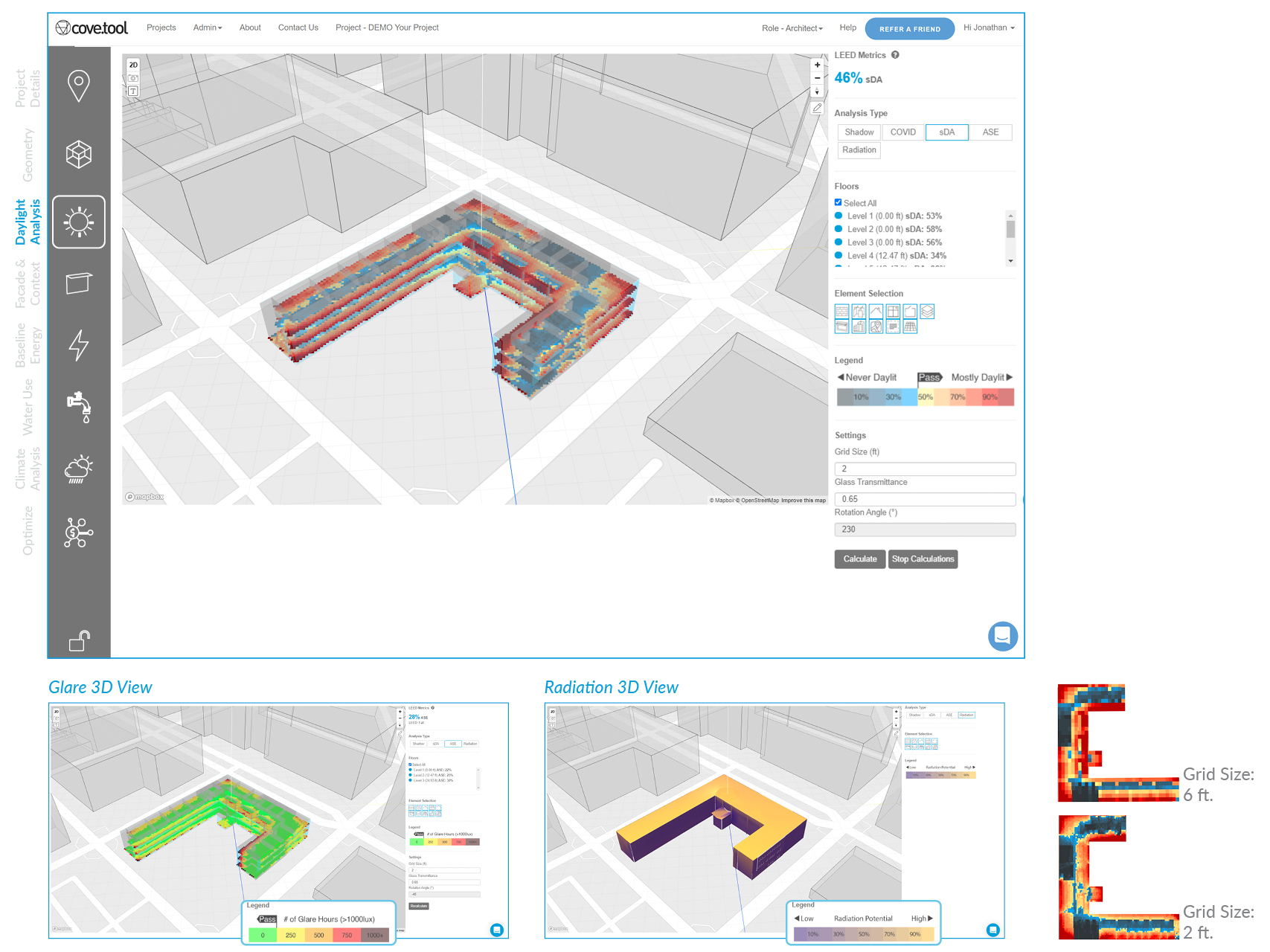Open the Water Use faucet icon

79,406
